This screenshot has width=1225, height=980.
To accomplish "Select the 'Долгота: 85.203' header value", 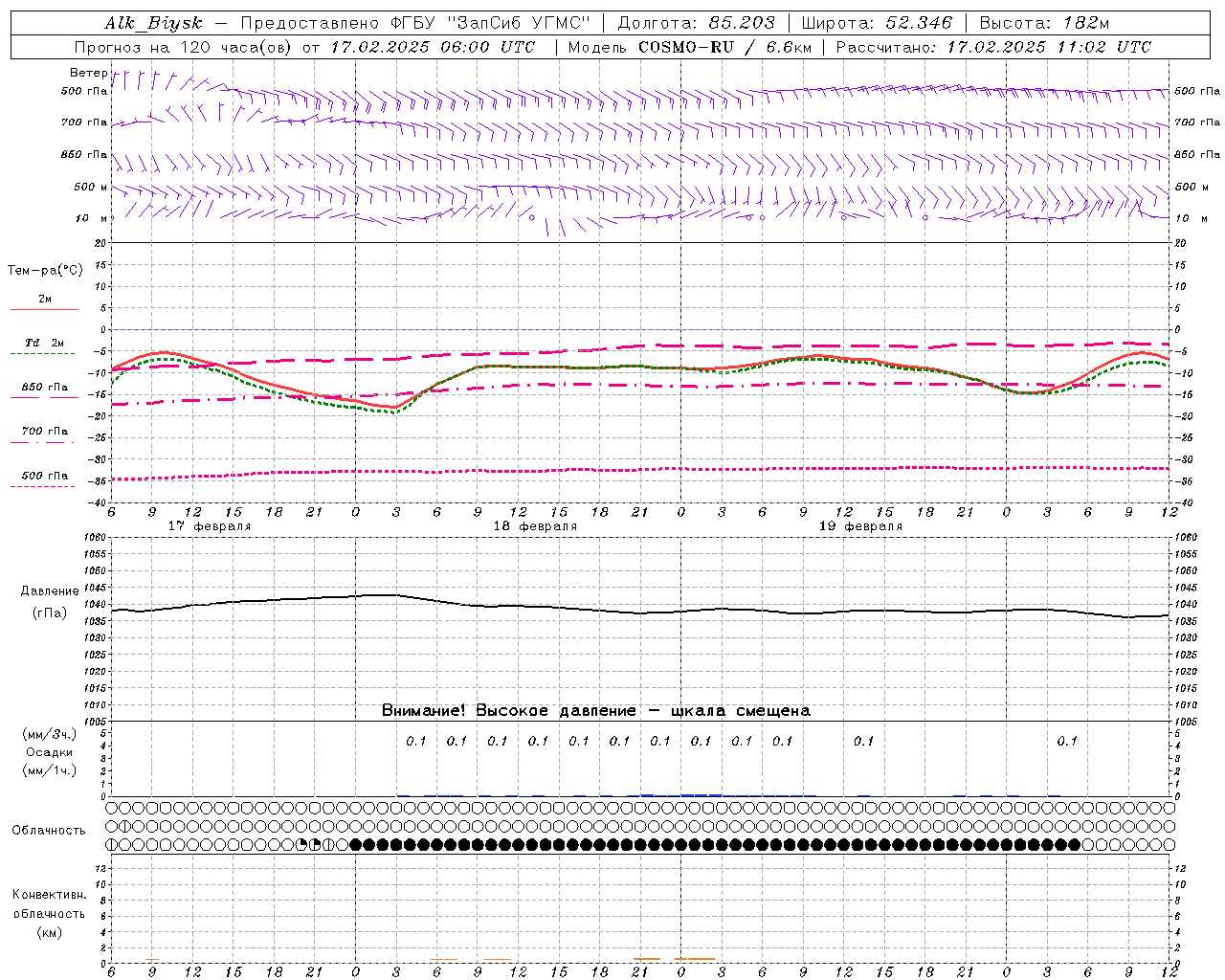I will click(696, 23).
